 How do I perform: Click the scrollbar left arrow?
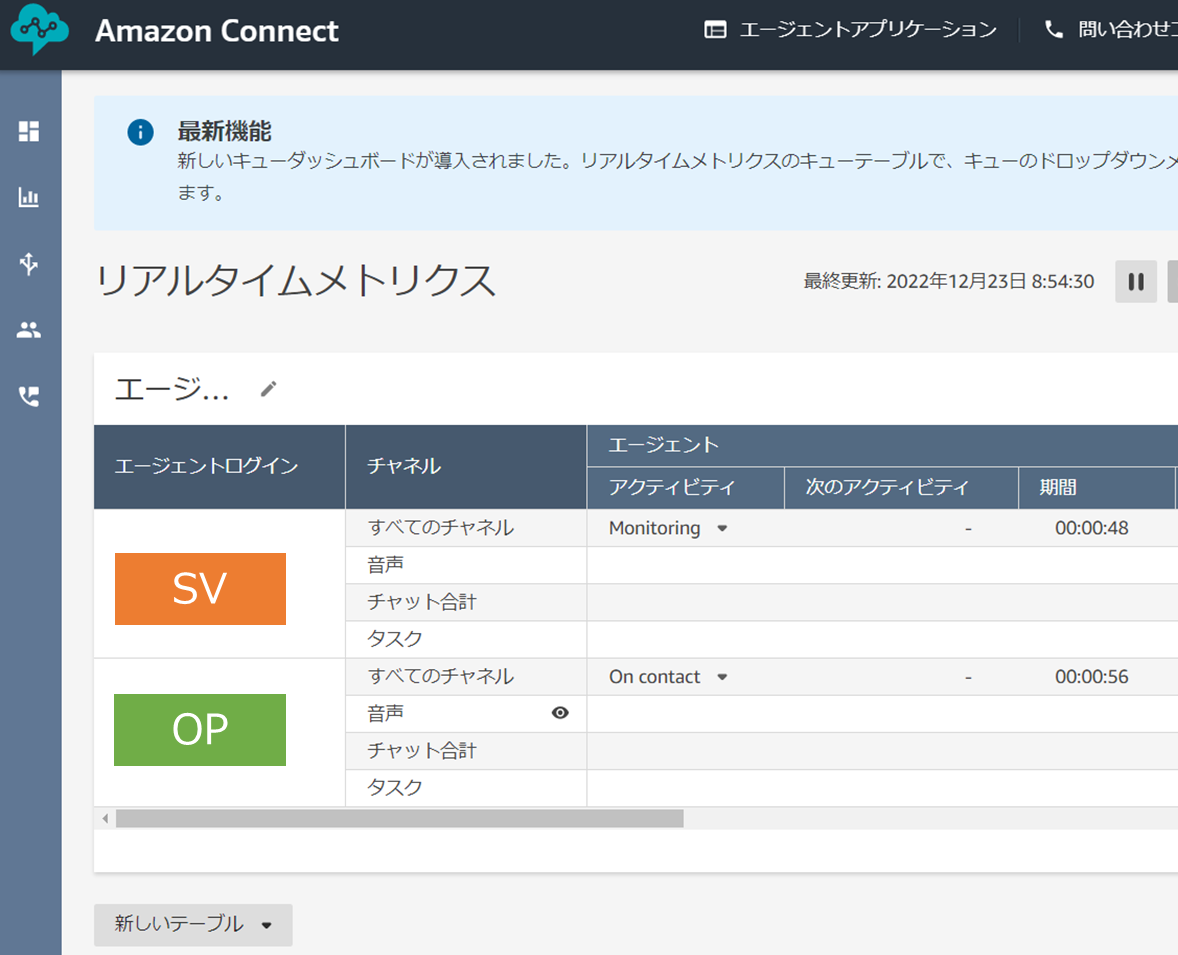click(x=105, y=818)
